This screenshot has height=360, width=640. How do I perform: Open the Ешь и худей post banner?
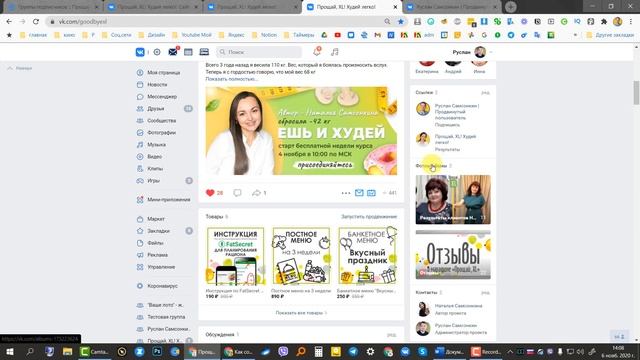click(301, 131)
